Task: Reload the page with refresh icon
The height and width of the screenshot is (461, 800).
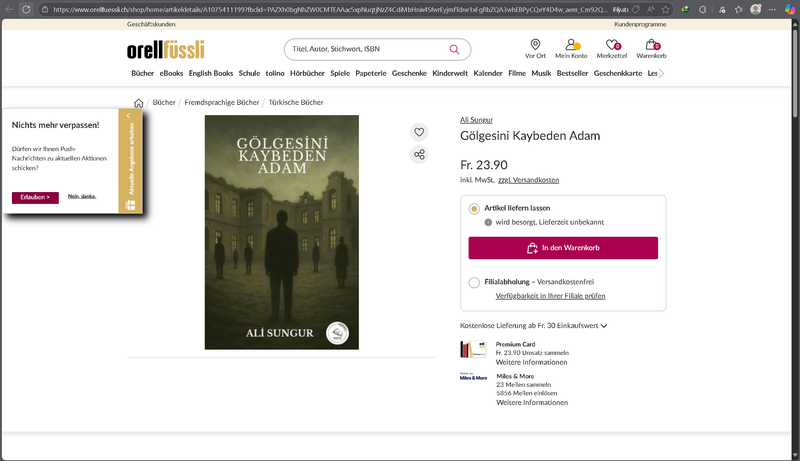Action: pos(26,9)
